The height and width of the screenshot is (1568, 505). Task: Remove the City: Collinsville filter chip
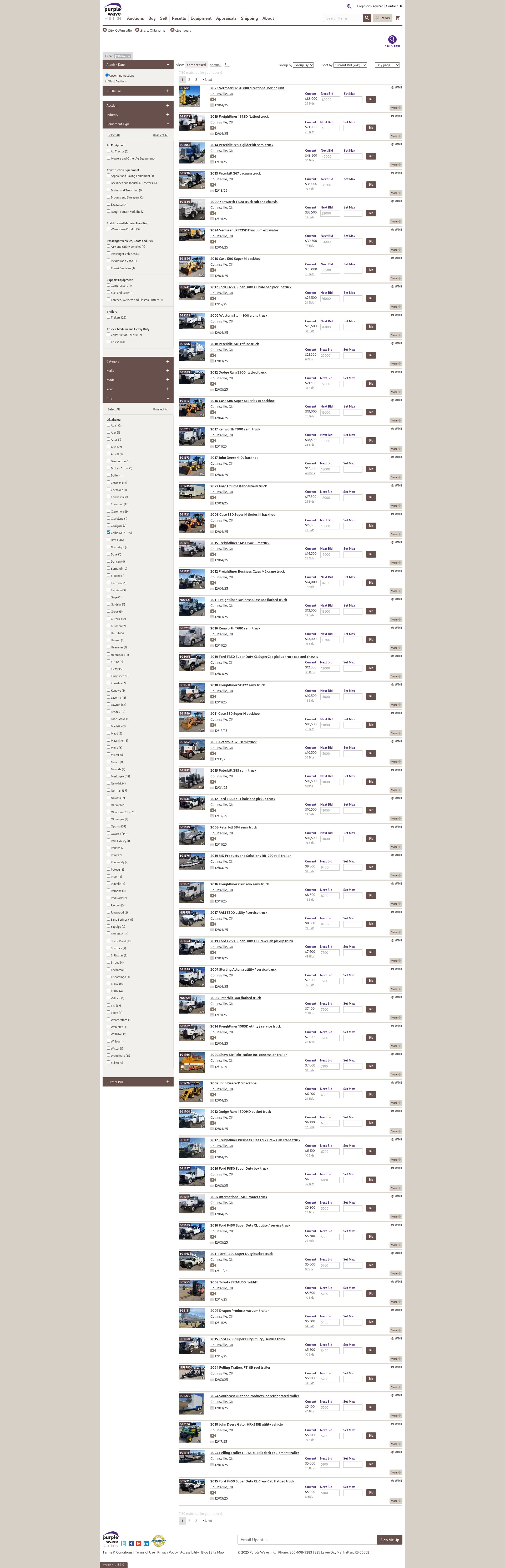(105, 30)
